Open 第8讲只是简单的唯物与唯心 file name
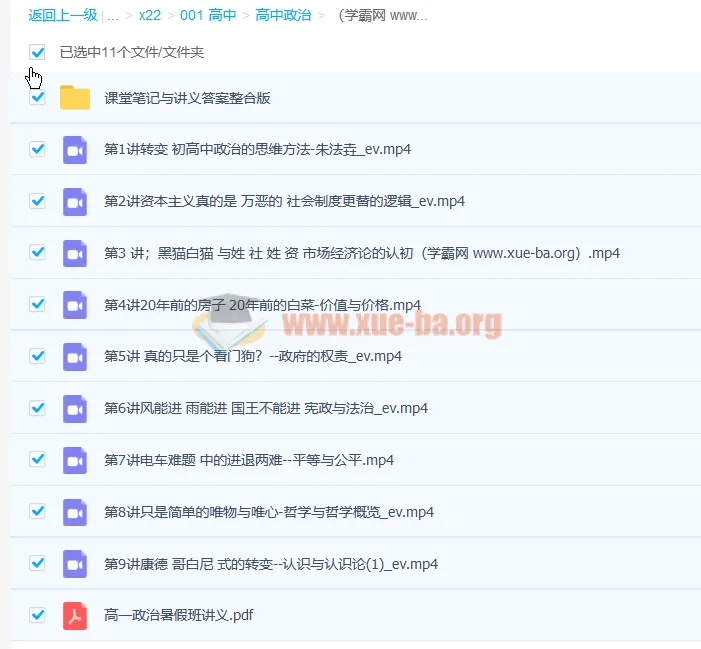The image size is (701, 649). [x=269, y=512]
